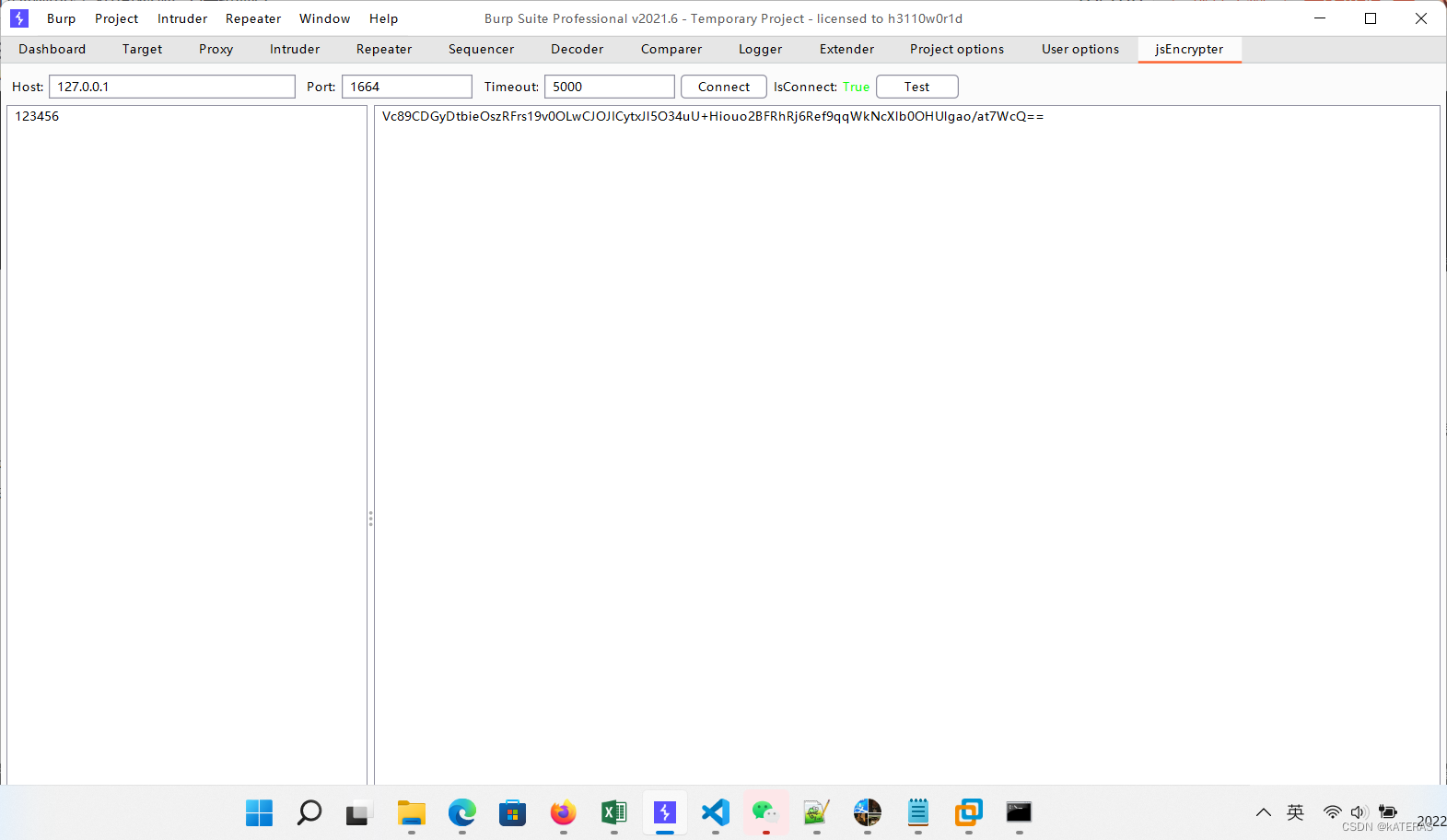Switch to the Decoder tab
Image resolution: width=1447 pixels, height=840 pixels.
point(578,49)
